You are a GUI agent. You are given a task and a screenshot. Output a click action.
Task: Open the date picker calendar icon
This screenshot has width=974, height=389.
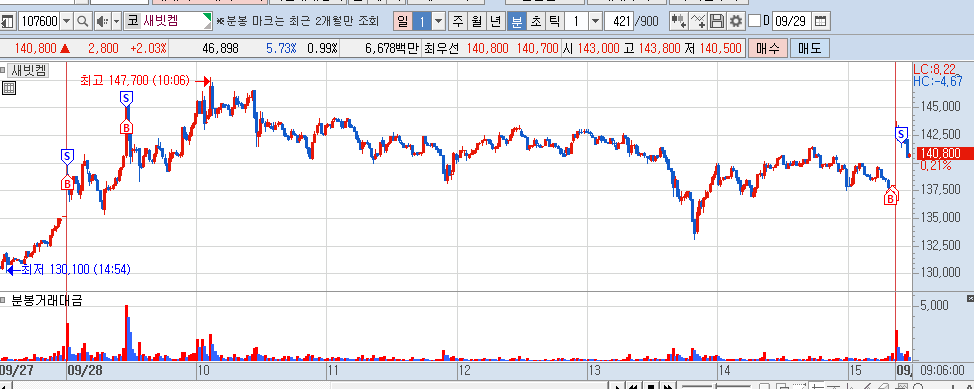pyautogui.click(x=820, y=22)
